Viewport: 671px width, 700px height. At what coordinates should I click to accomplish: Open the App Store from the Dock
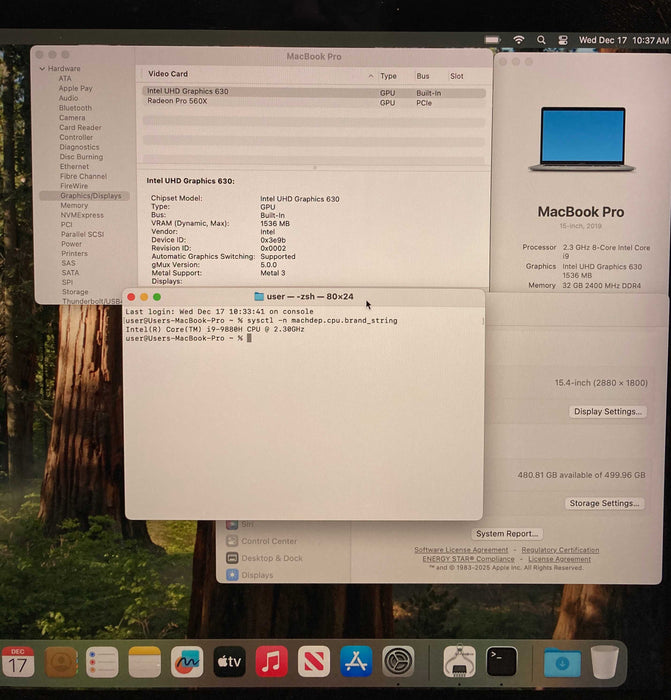click(x=356, y=662)
